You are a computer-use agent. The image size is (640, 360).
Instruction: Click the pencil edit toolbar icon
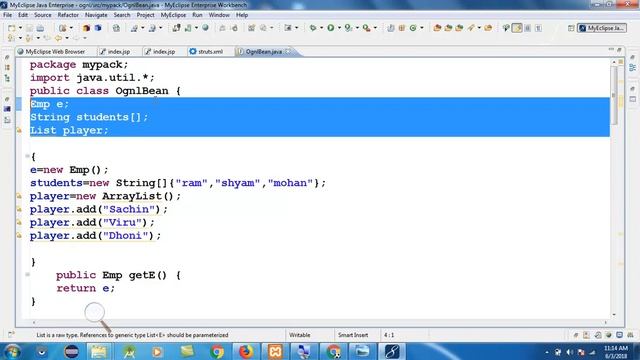[x=471, y=28]
